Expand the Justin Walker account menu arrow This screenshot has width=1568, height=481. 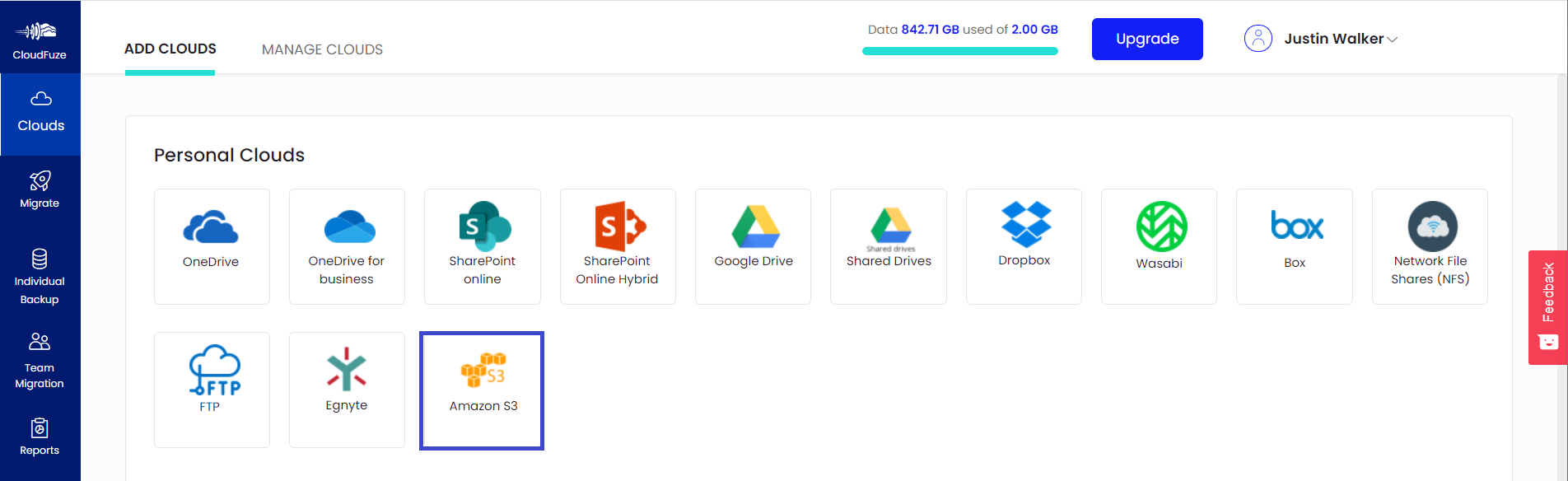tap(1392, 40)
